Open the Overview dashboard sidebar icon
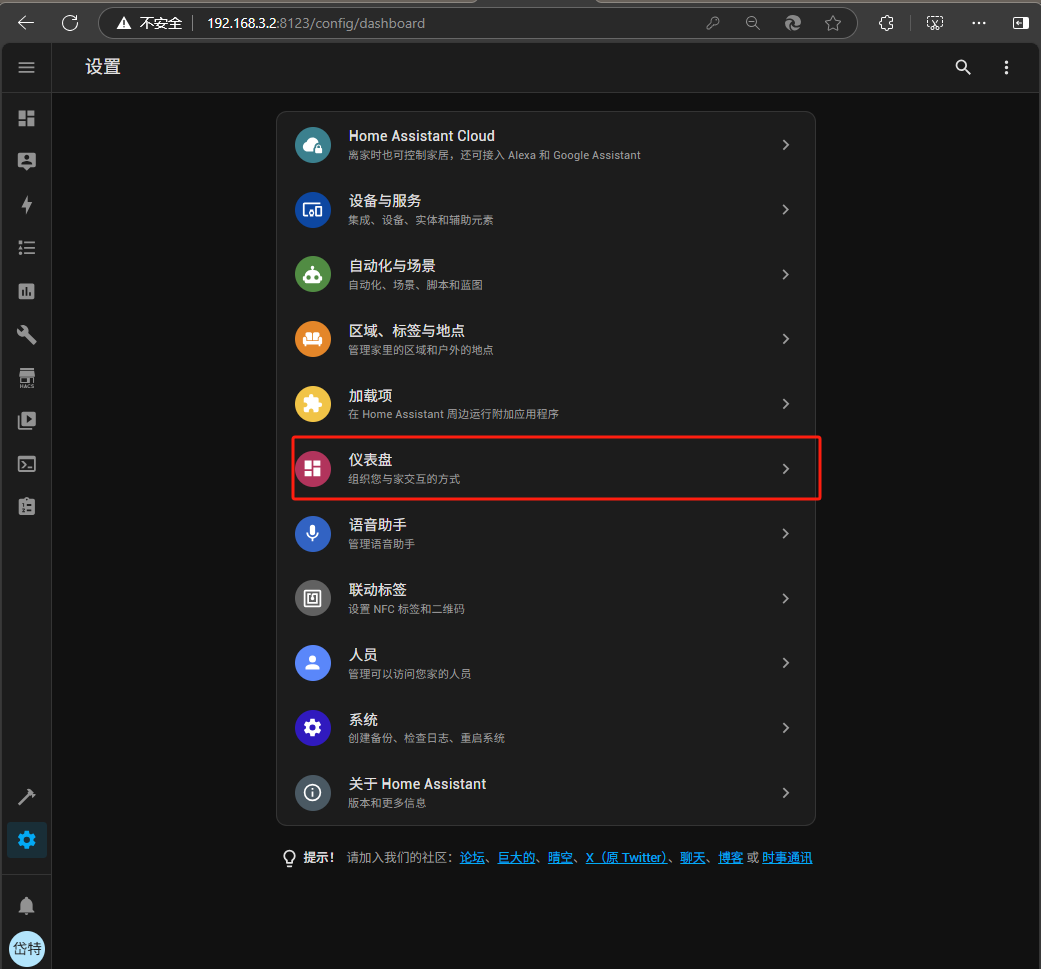The width and height of the screenshot is (1041, 969). (27, 118)
